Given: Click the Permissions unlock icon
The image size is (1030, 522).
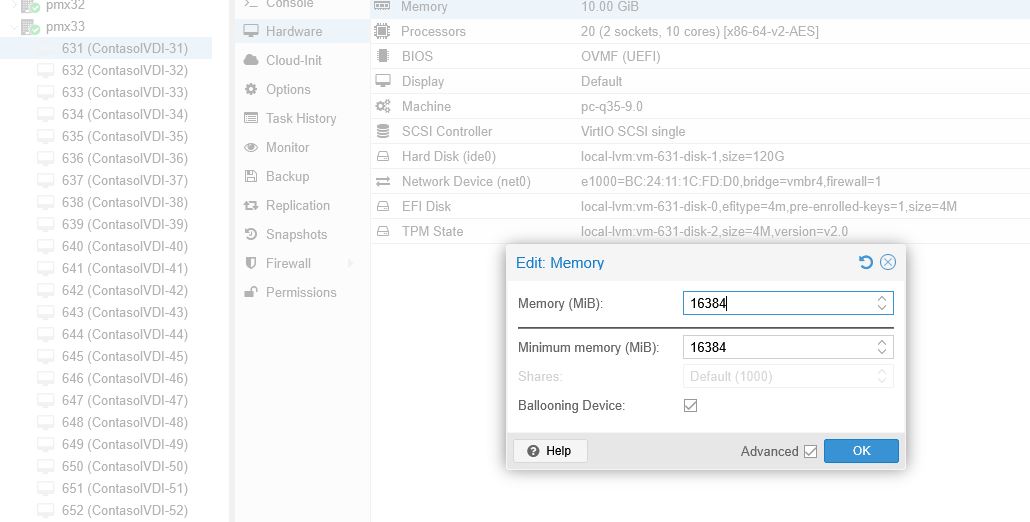Looking at the screenshot, I should click(x=250, y=292).
